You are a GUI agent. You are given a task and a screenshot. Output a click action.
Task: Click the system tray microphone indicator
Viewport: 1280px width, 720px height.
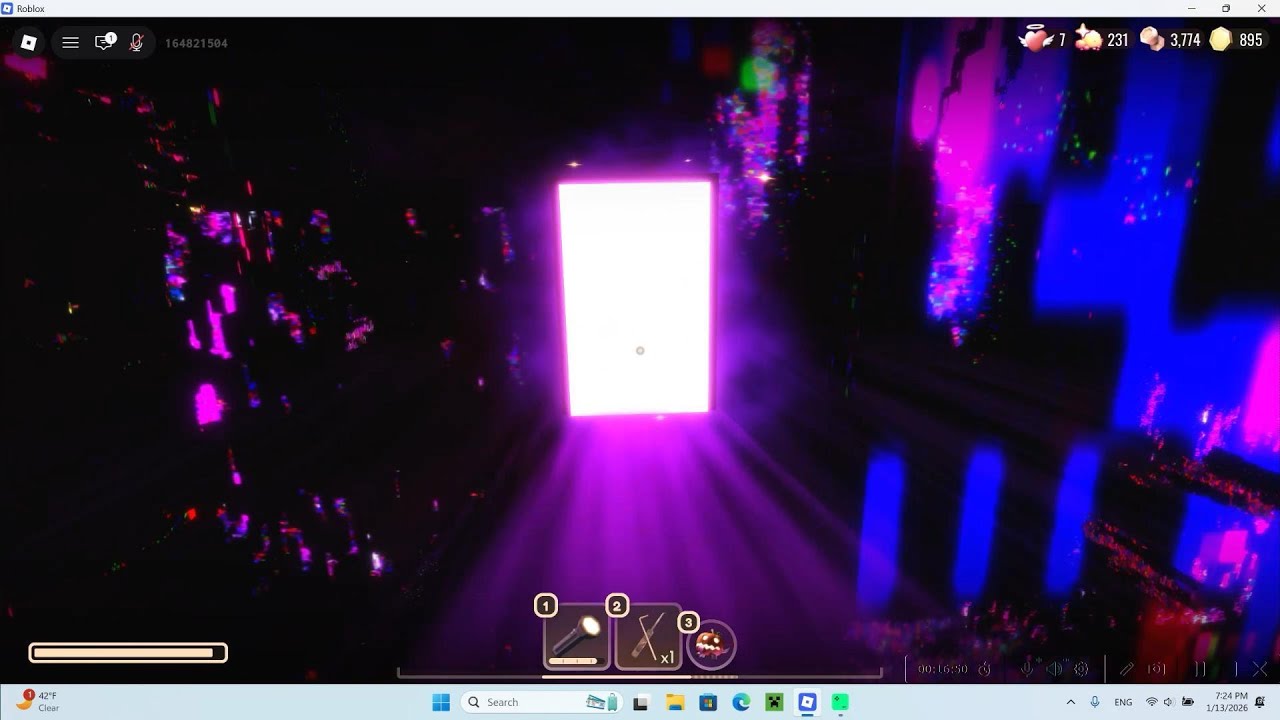(1095, 702)
